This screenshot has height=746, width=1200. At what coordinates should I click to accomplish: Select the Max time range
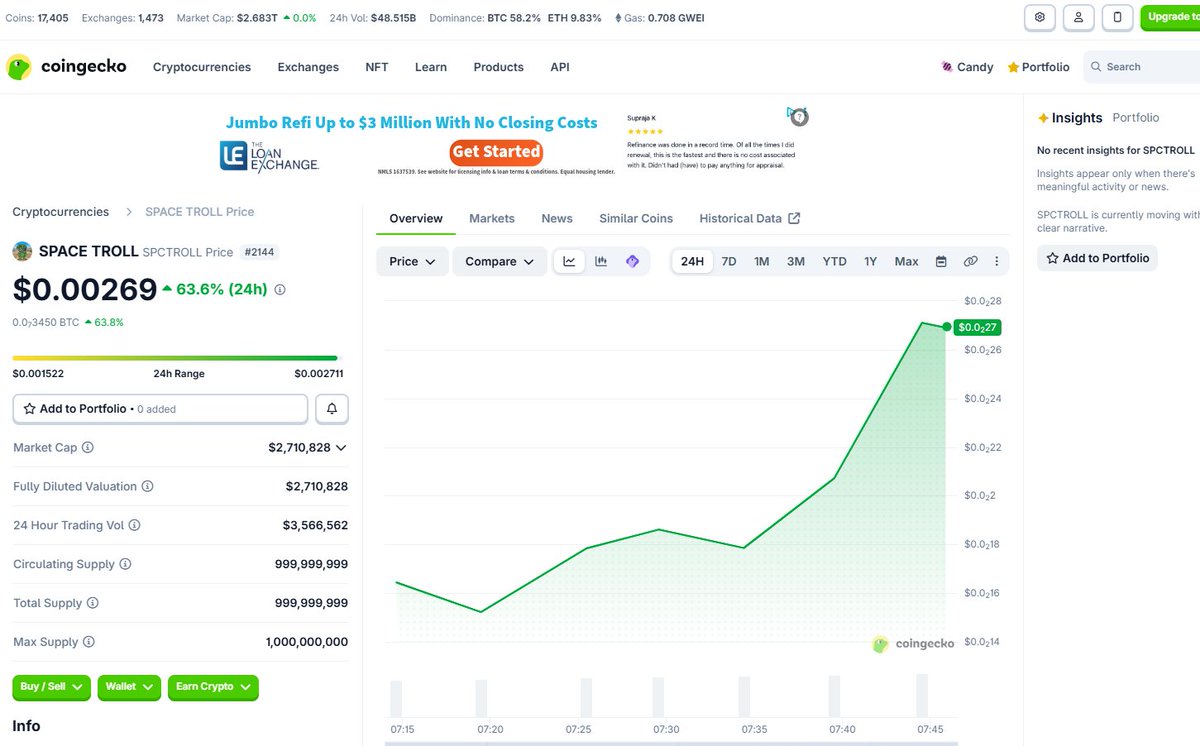click(x=906, y=261)
